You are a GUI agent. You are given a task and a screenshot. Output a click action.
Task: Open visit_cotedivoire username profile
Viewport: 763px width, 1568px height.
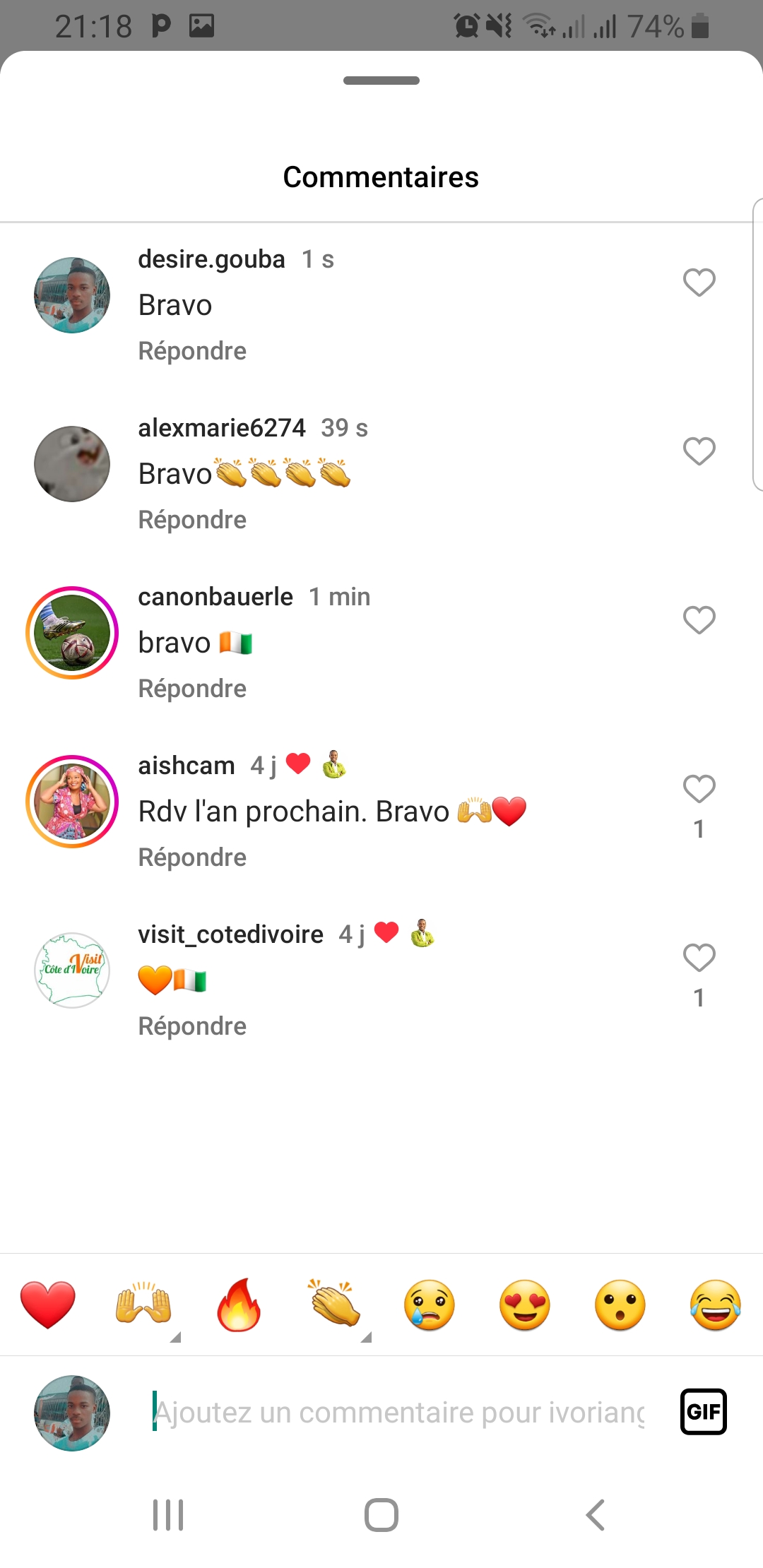pos(230,934)
